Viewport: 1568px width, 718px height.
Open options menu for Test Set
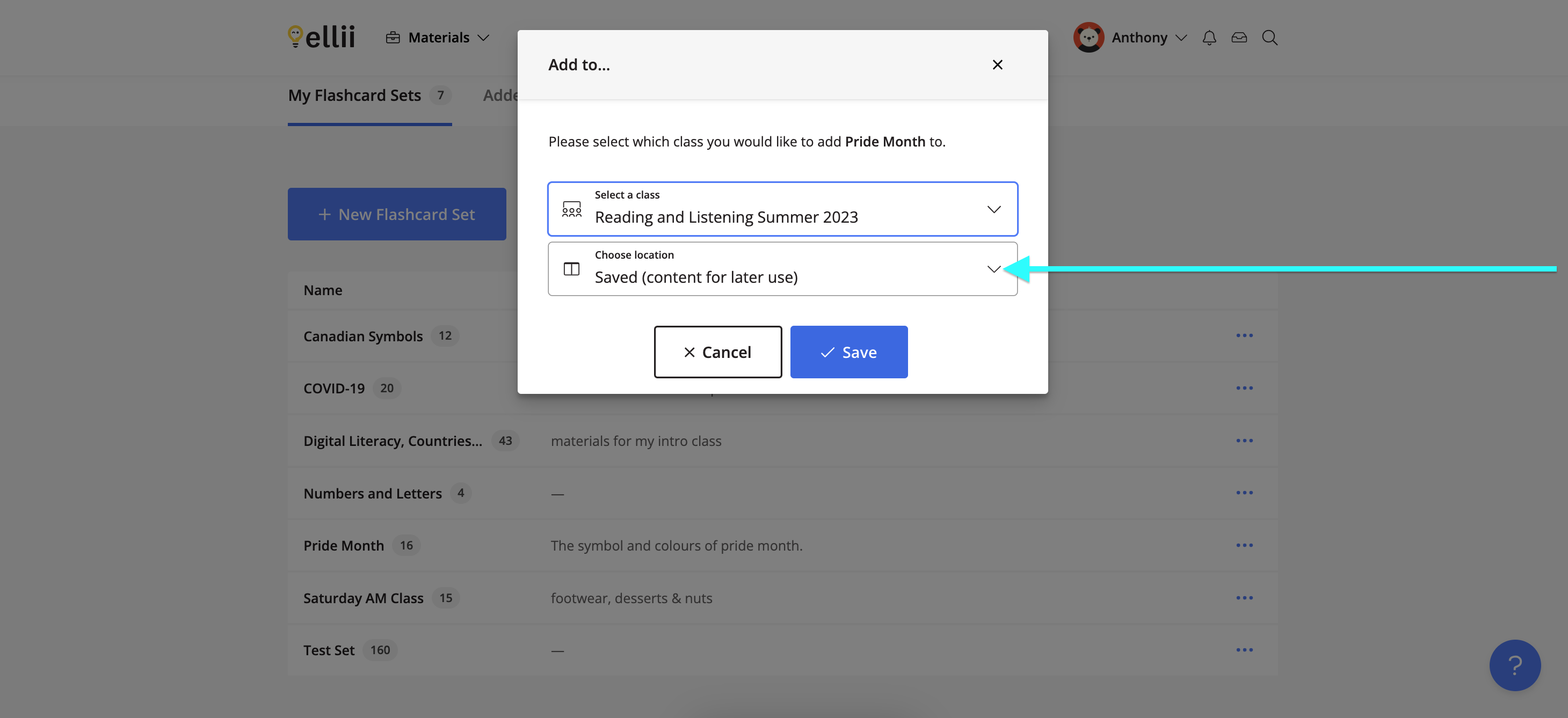[x=1245, y=649]
